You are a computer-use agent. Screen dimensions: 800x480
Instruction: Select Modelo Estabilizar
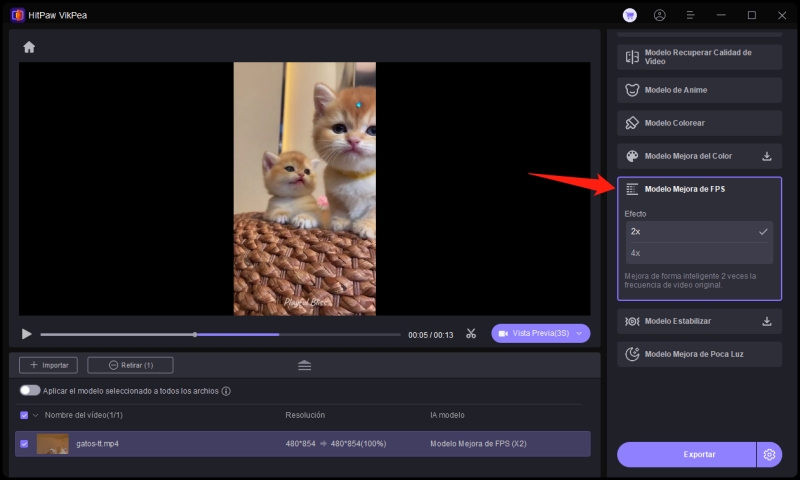699,321
